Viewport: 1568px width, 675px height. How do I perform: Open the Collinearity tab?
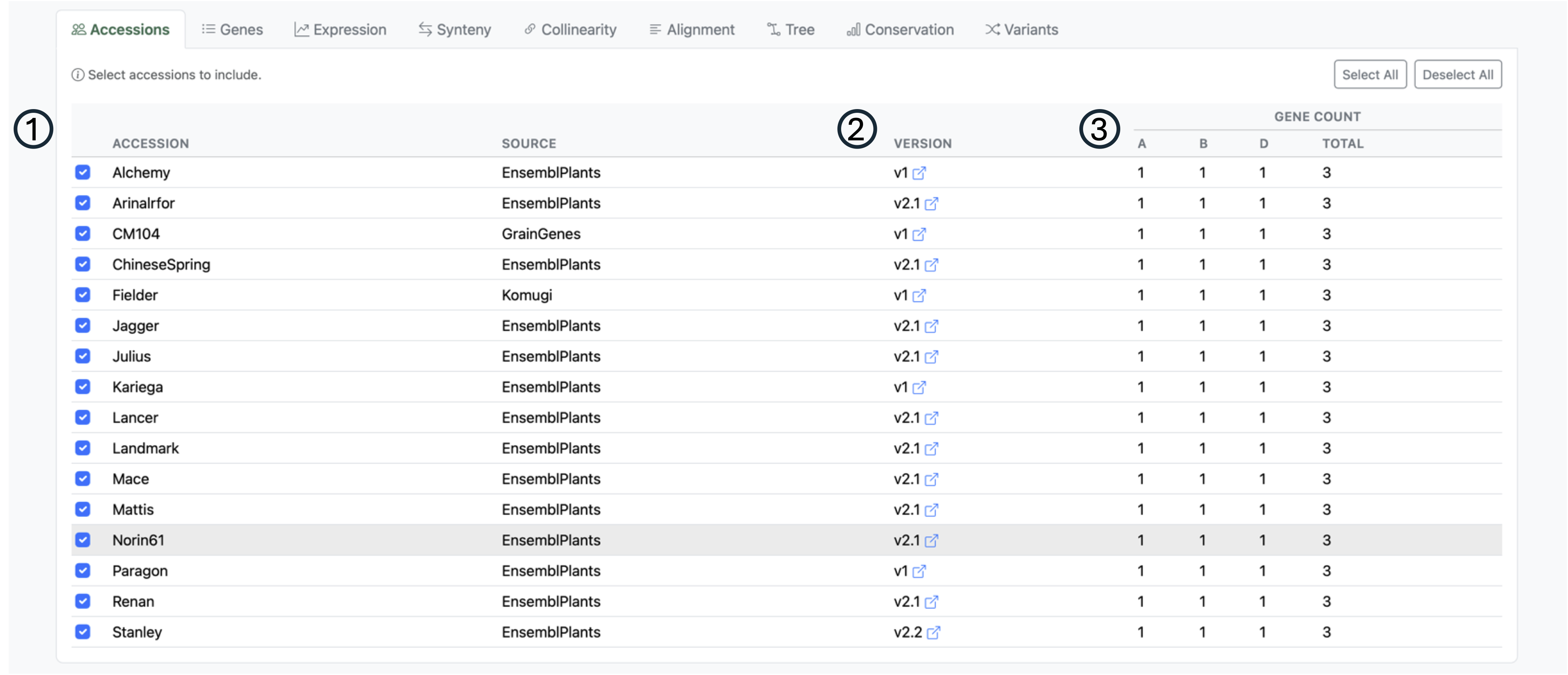click(x=570, y=29)
